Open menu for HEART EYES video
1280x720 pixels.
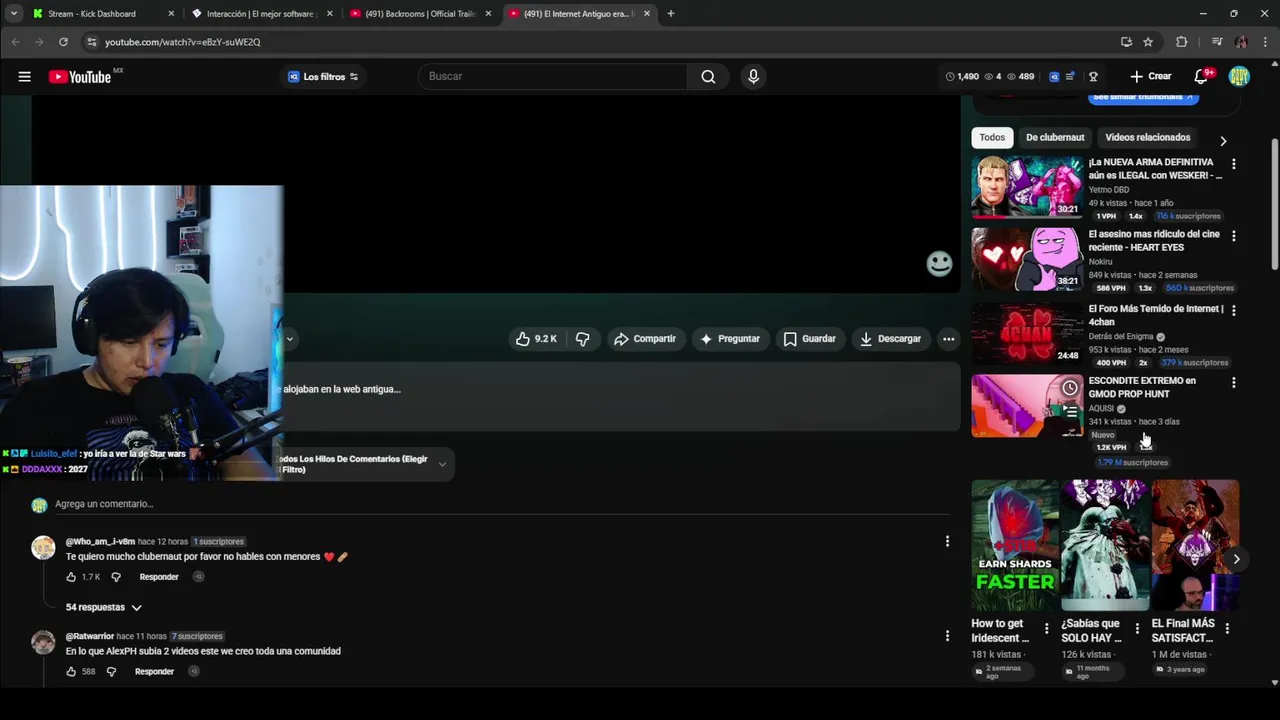coord(1233,236)
